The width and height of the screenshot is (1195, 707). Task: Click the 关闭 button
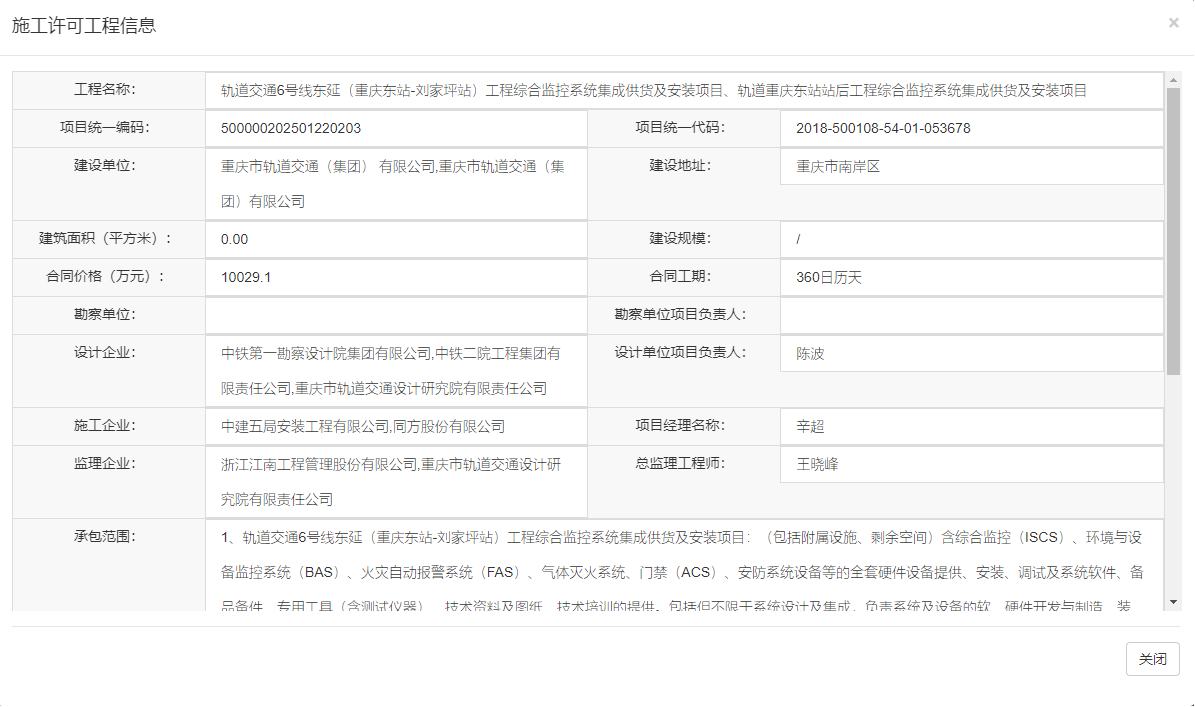click(1152, 659)
